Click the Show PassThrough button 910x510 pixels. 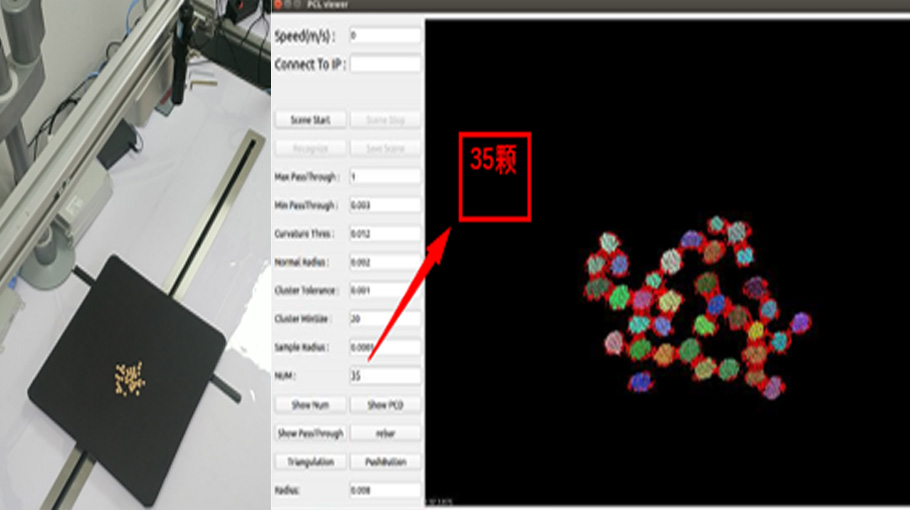click(x=310, y=433)
